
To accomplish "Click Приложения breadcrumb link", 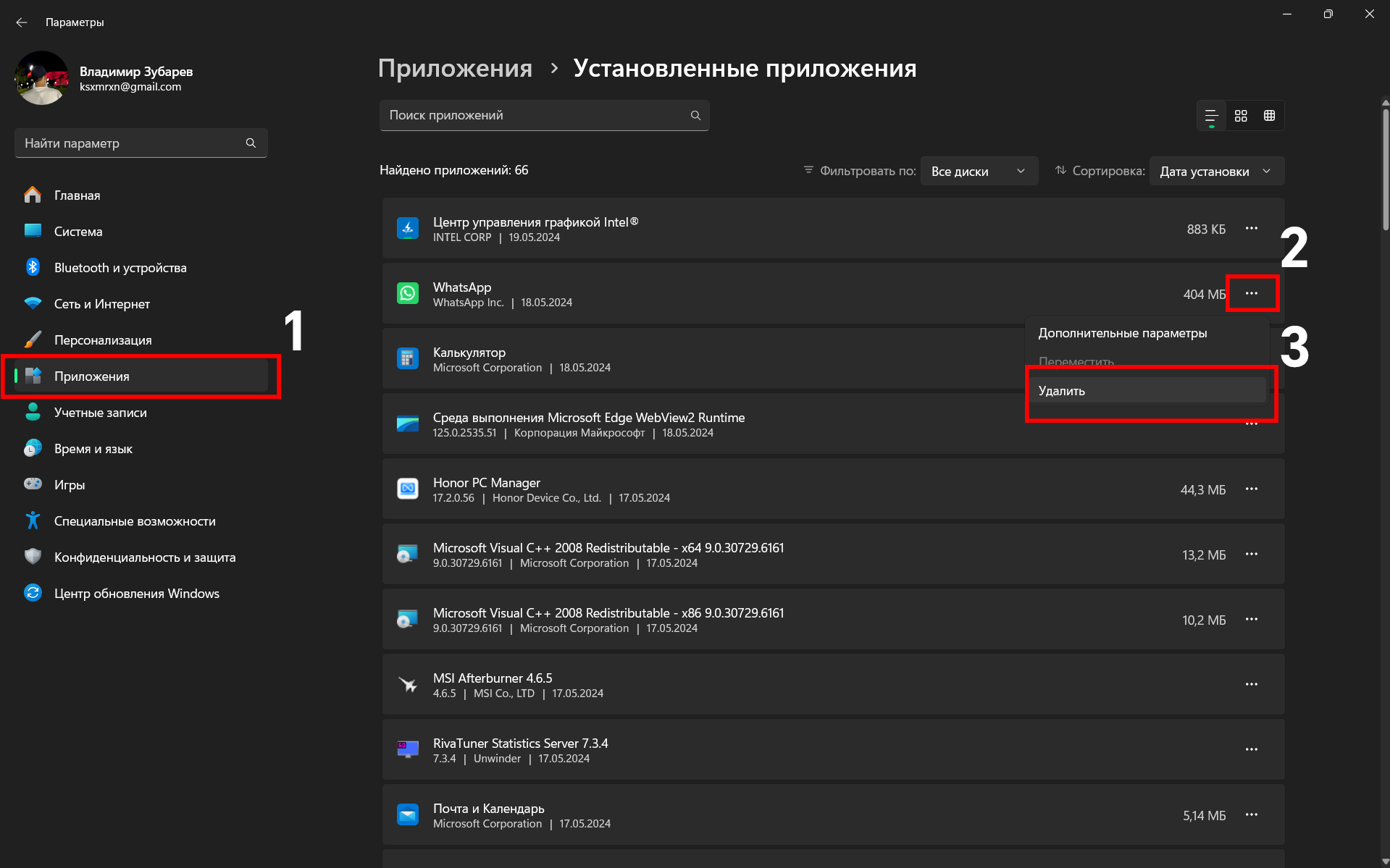I will click(455, 69).
